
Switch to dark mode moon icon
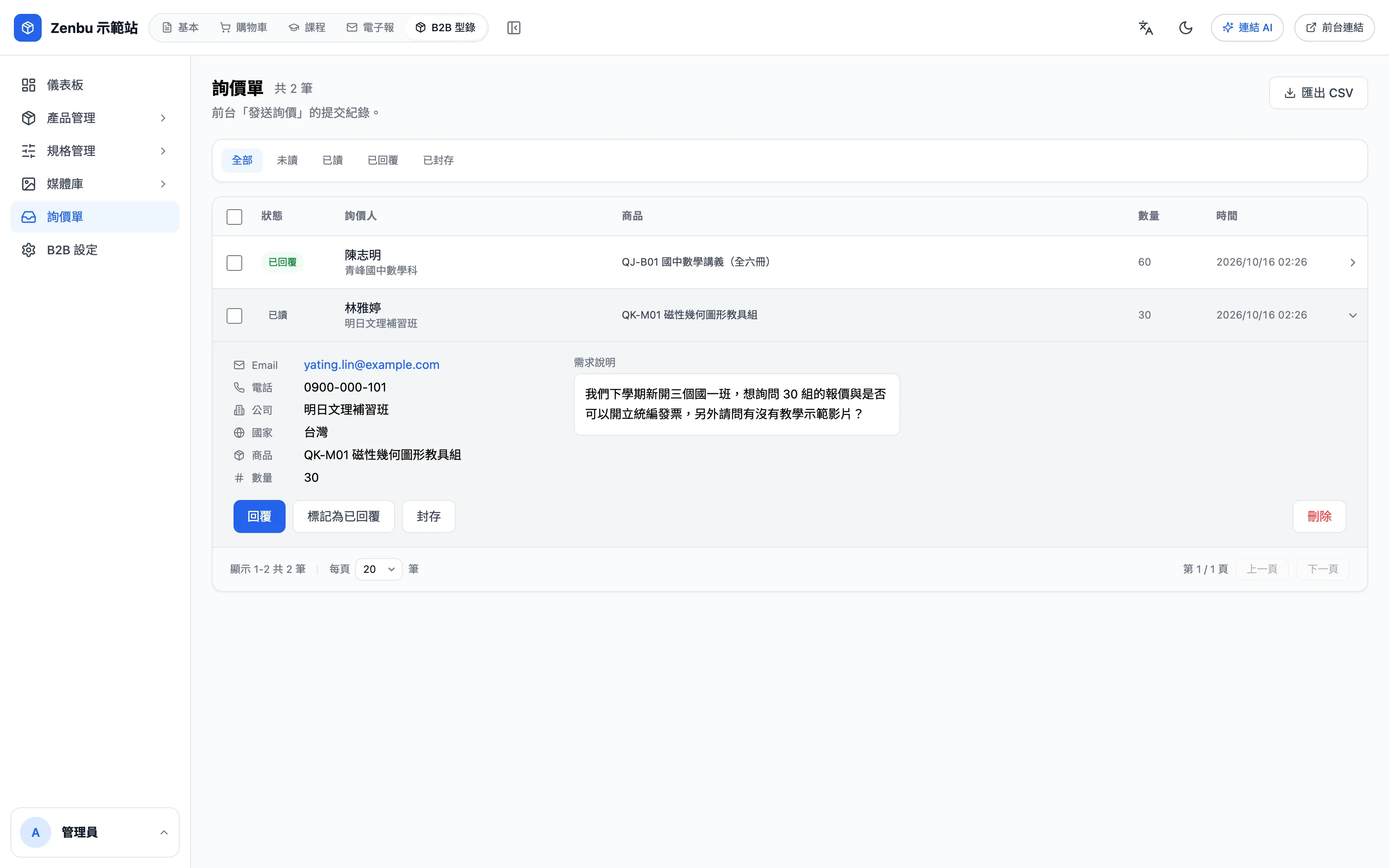click(1186, 27)
